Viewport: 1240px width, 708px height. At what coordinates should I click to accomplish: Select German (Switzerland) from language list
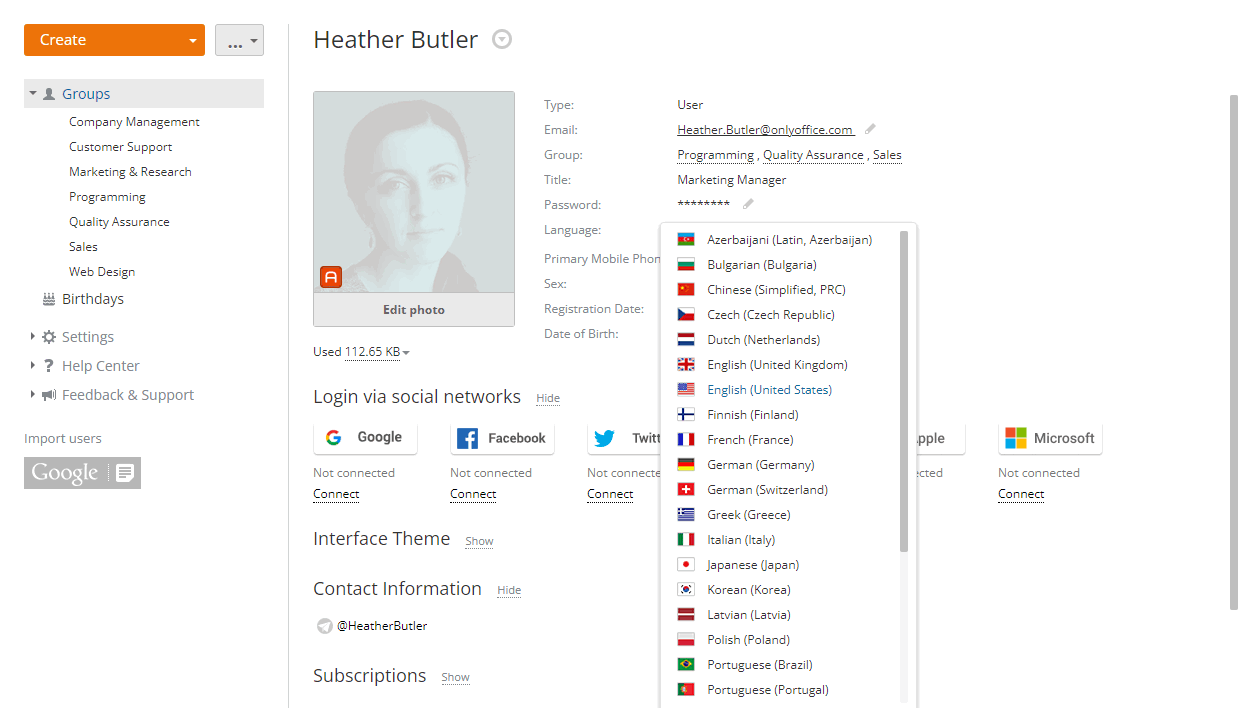[x=767, y=490]
